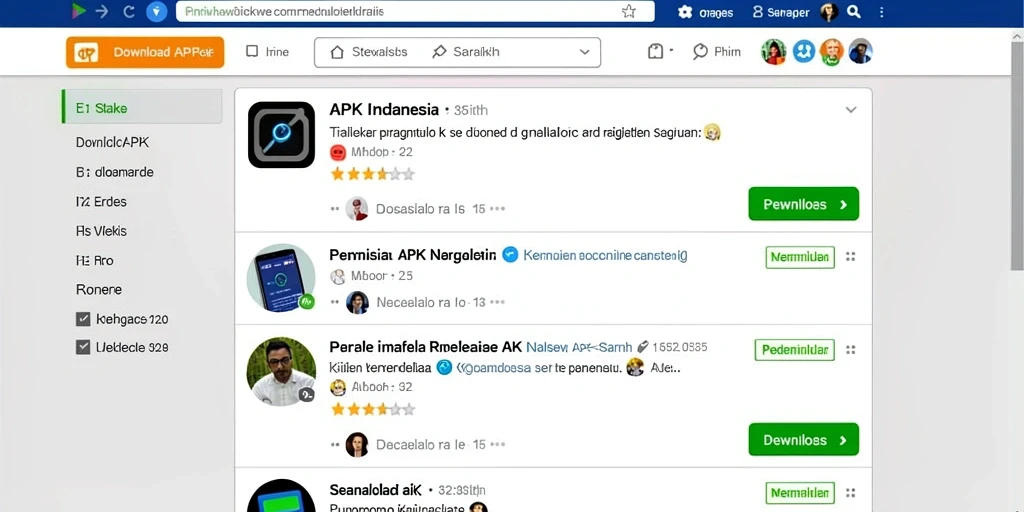This screenshot has height=512, width=1024.
Task: Click the orange-haired avatar in toolbar
Action: [x=832, y=52]
